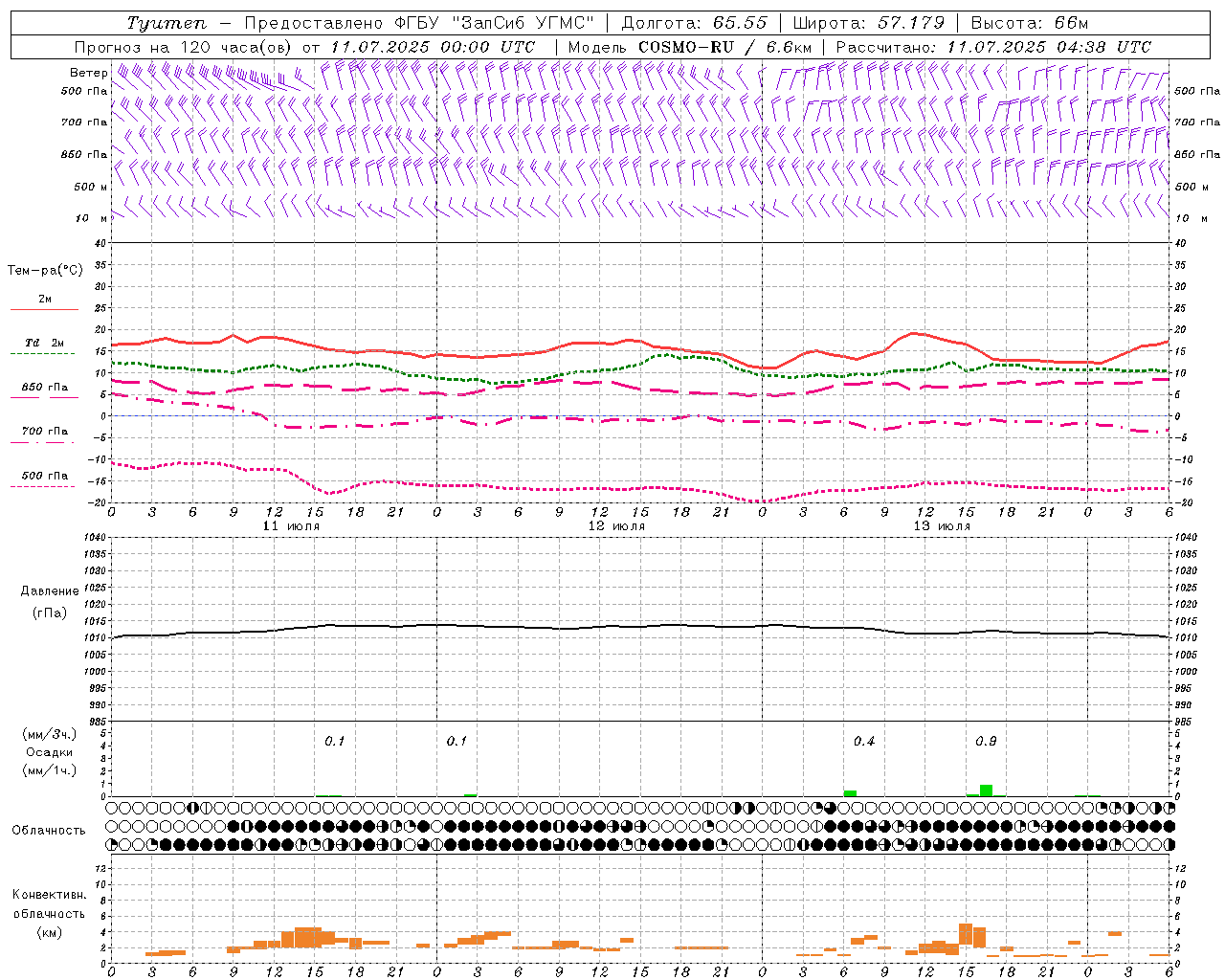Click the "Осадки" precipitation panel label
Screen dimensions: 1225x980
tap(50, 752)
